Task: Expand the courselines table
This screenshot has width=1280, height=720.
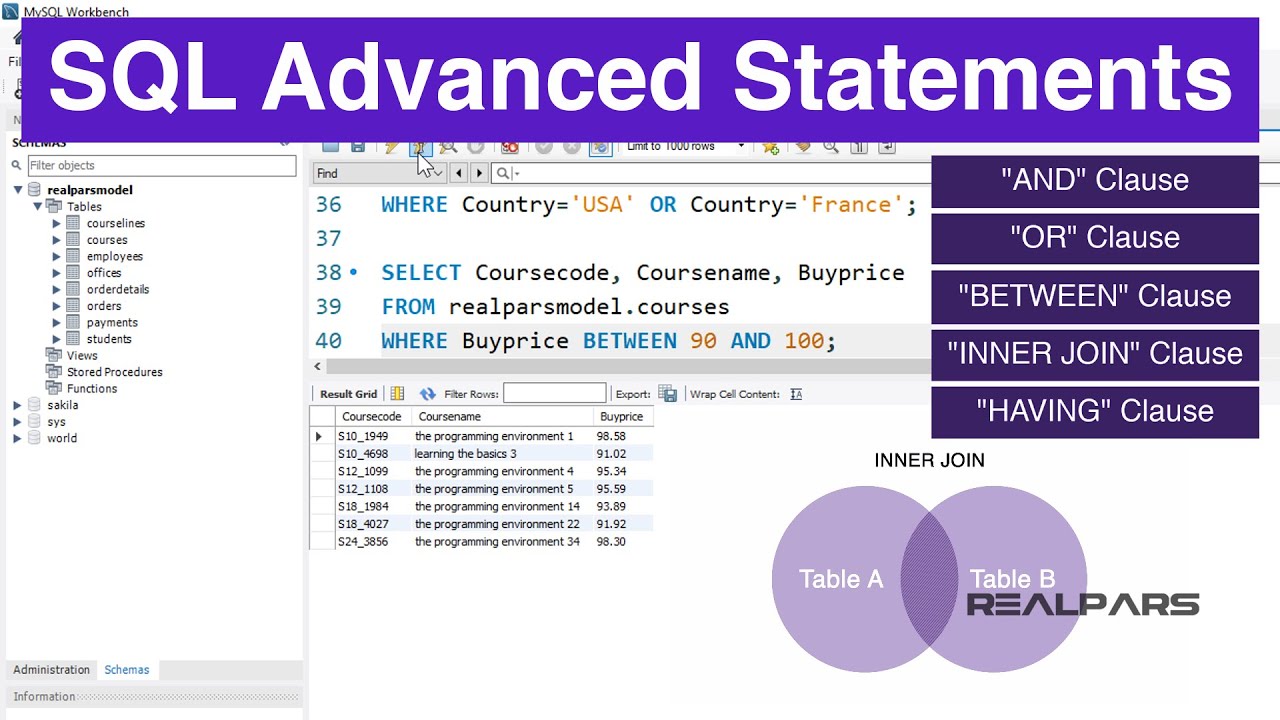Action: tap(57, 224)
